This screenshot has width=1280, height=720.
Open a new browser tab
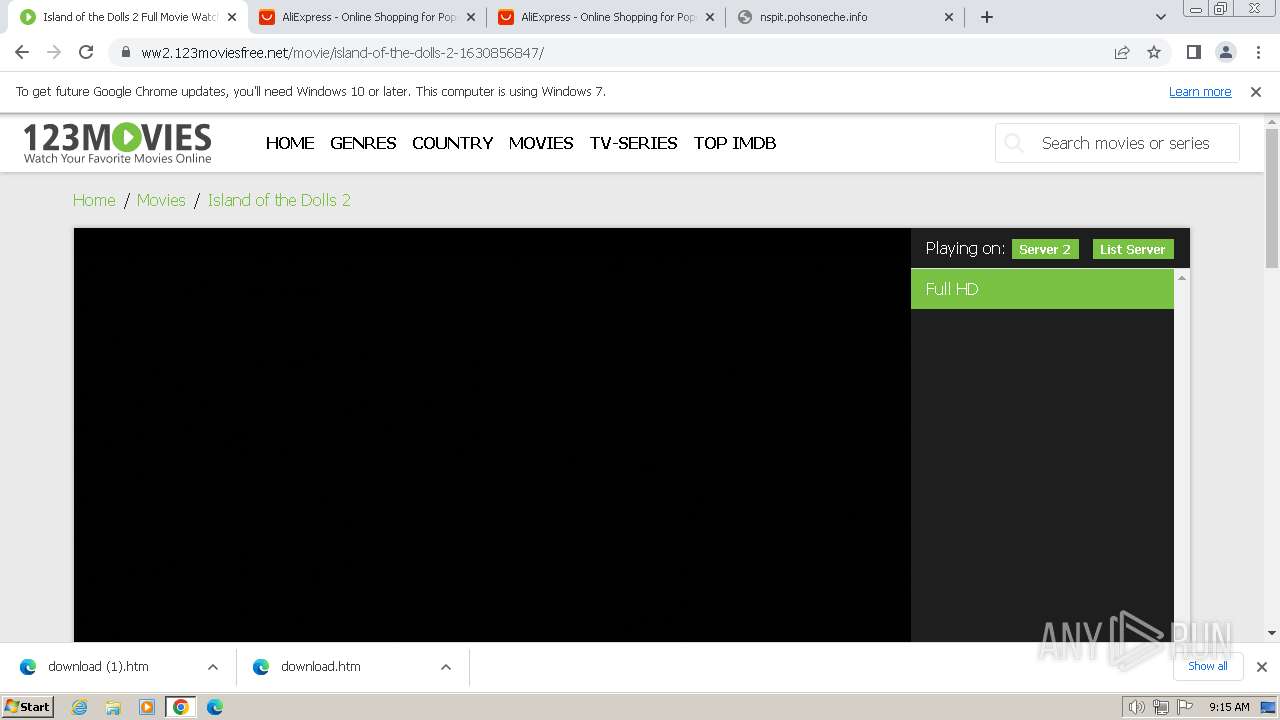[x=987, y=17]
